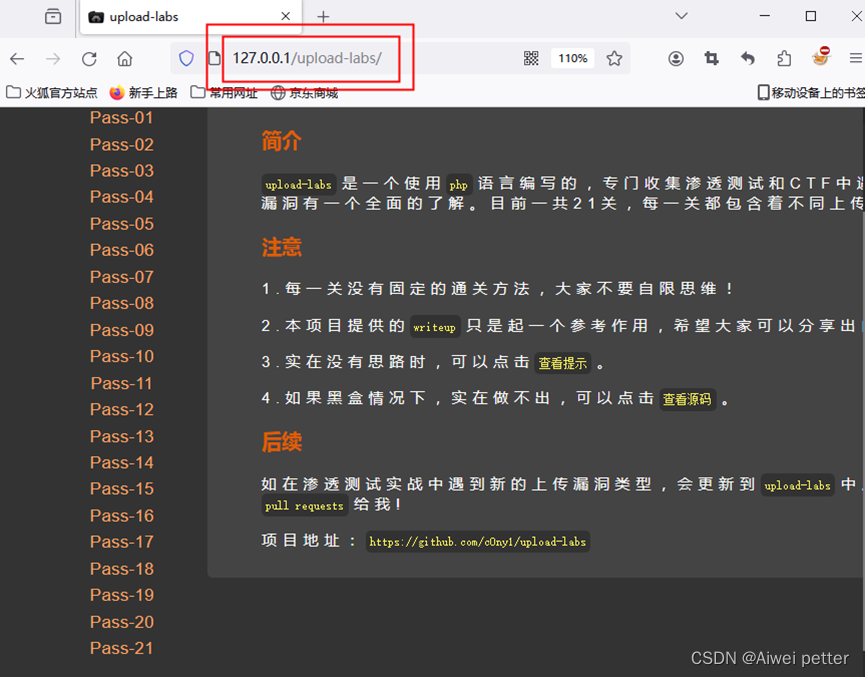The width and height of the screenshot is (865, 677).
Task: Go back with the back arrow
Action: point(18,58)
